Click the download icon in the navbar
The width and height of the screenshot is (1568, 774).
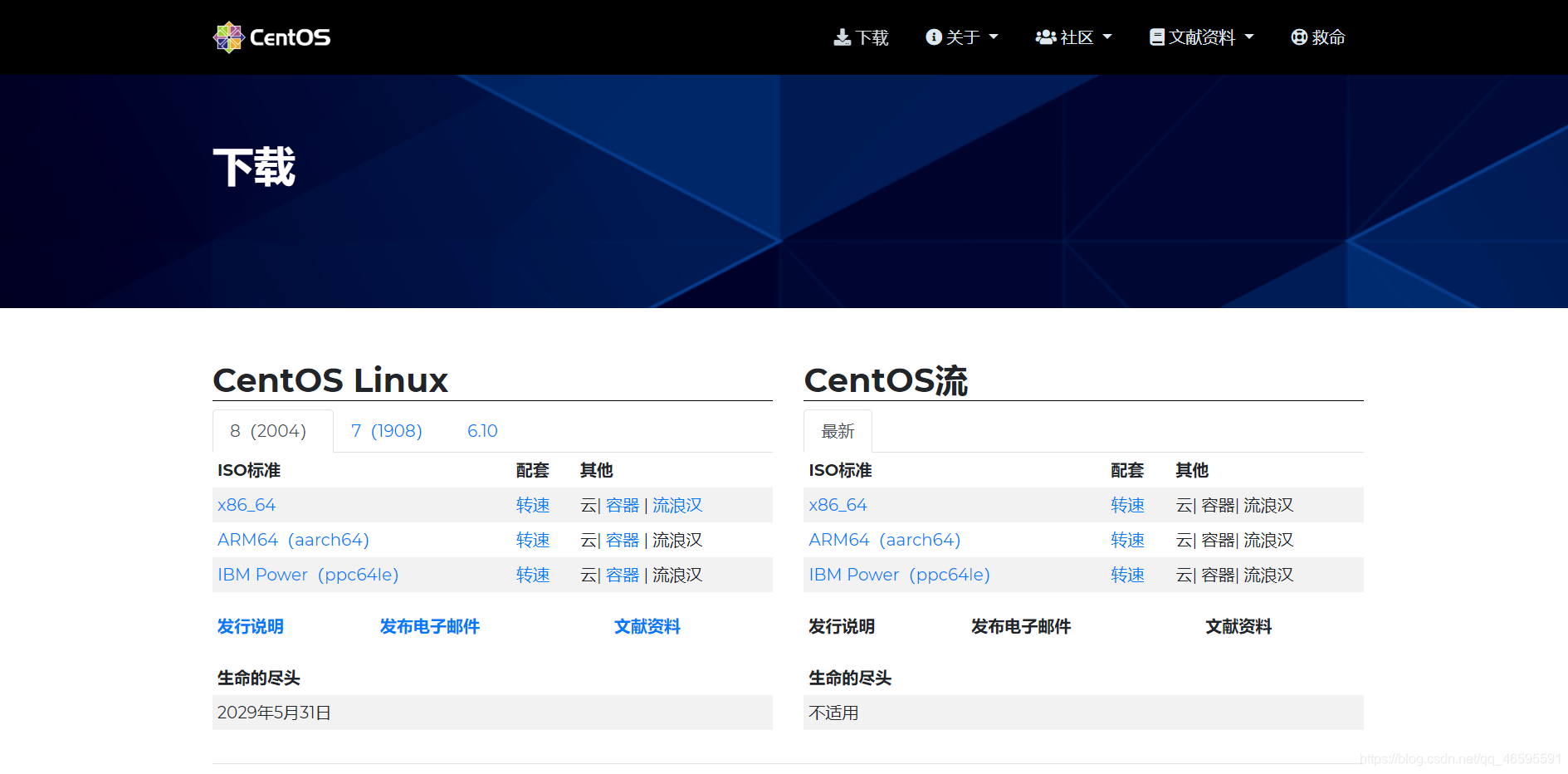(843, 37)
